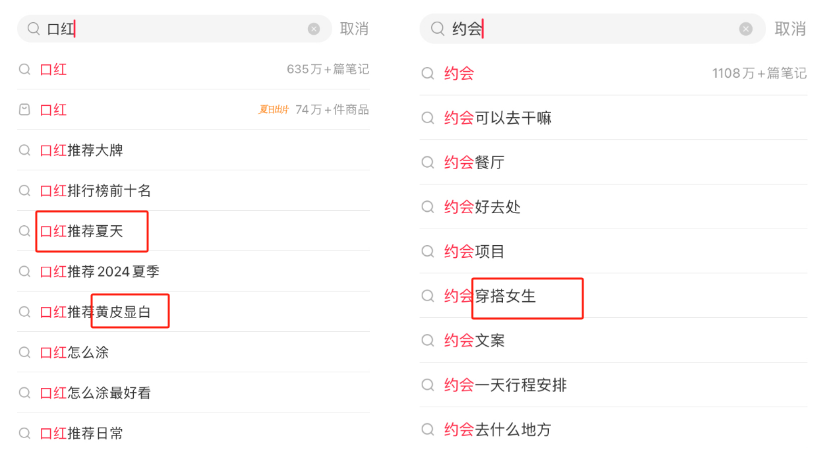Click the magnifier icon in 约会 search bar
The width and height of the screenshot is (828, 465).
(x=437, y=29)
